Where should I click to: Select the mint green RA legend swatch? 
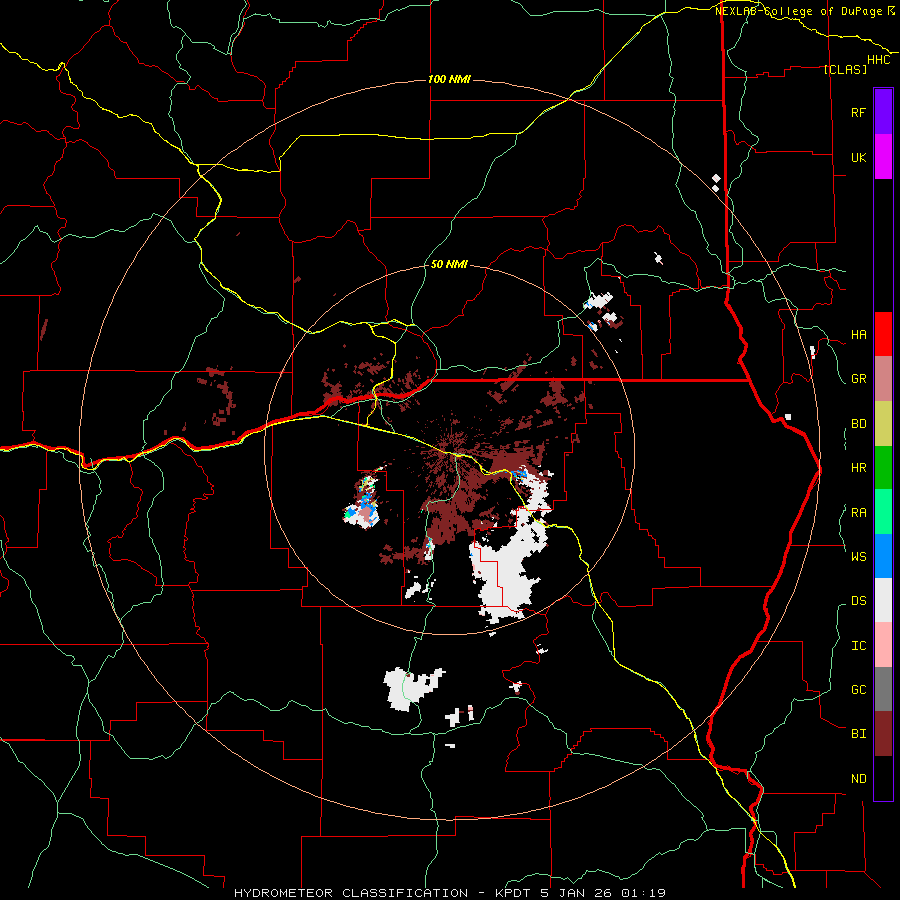(883, 512)
